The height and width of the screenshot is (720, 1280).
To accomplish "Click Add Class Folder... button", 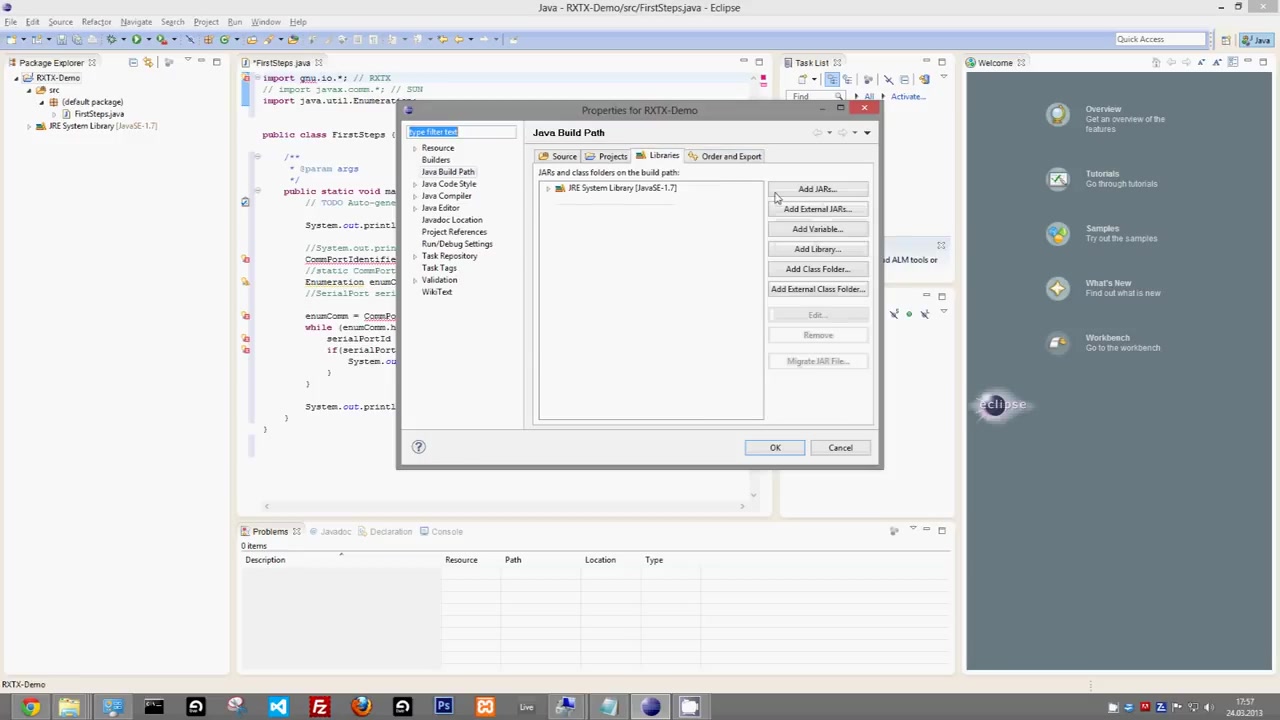I will pos(818,269).
